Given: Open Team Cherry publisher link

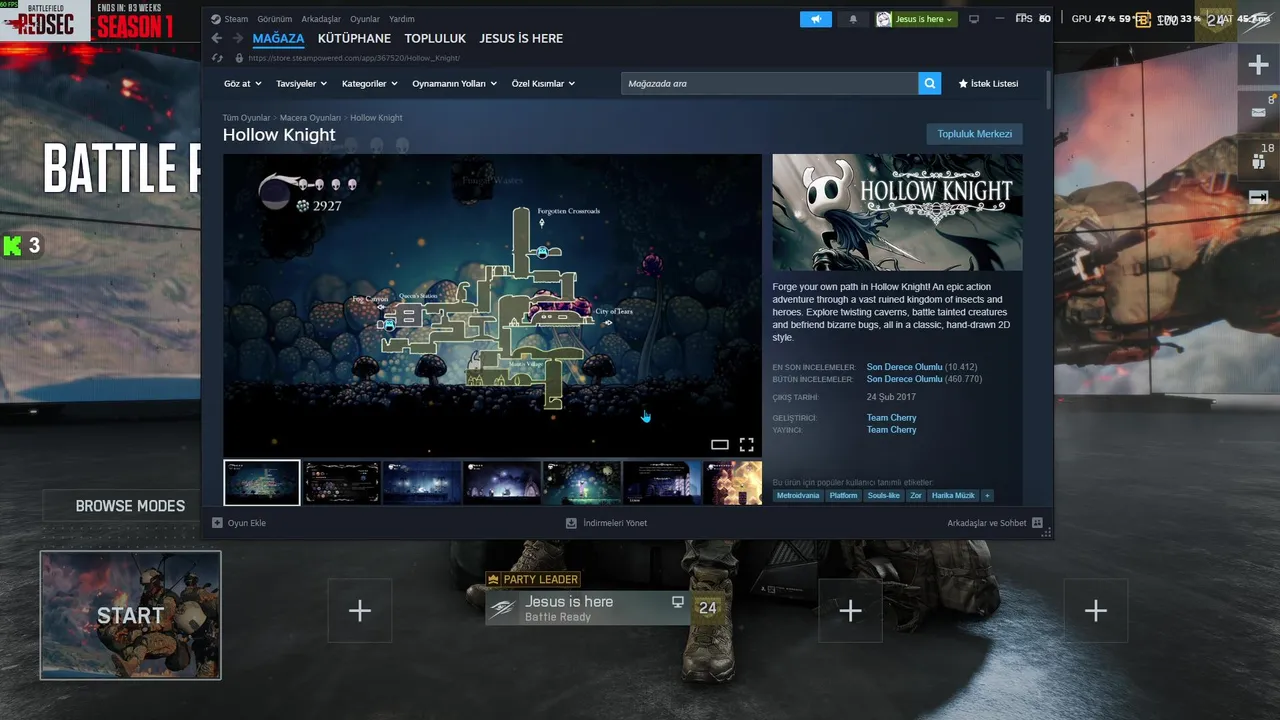Looking at the screenshot, I should pos(891,430).
